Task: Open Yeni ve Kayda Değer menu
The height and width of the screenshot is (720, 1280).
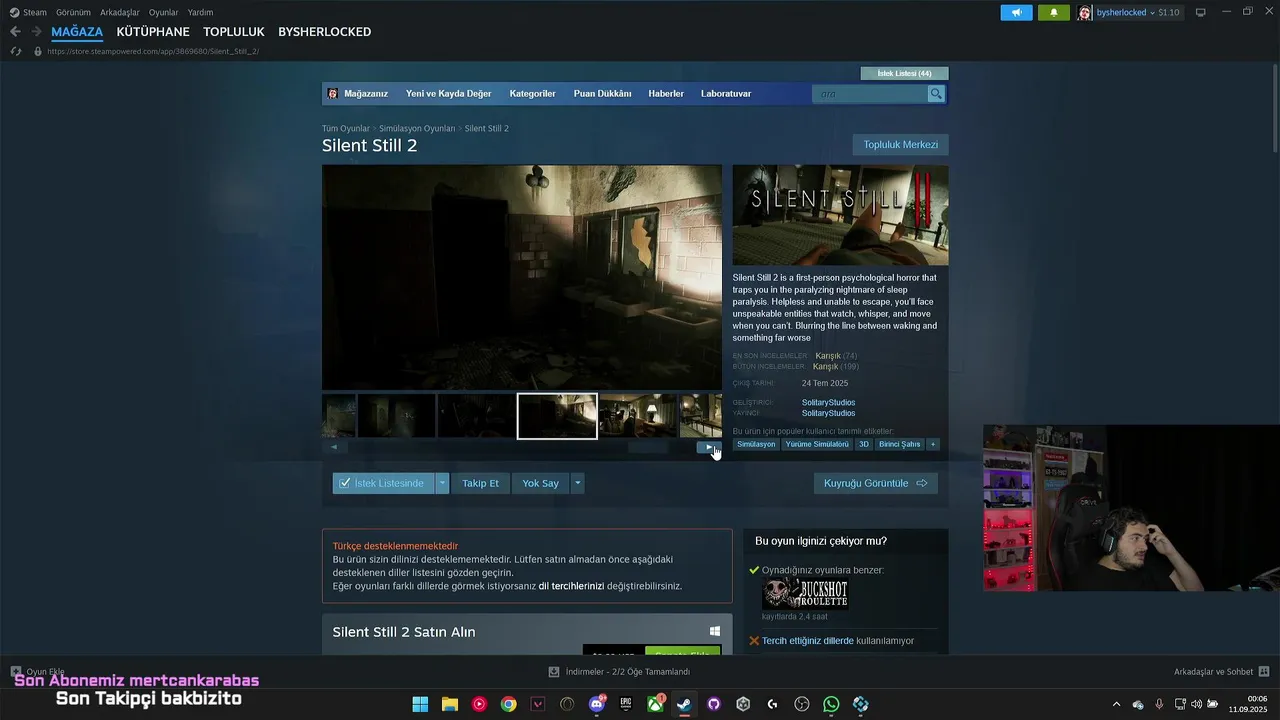Action: point(448,93)
